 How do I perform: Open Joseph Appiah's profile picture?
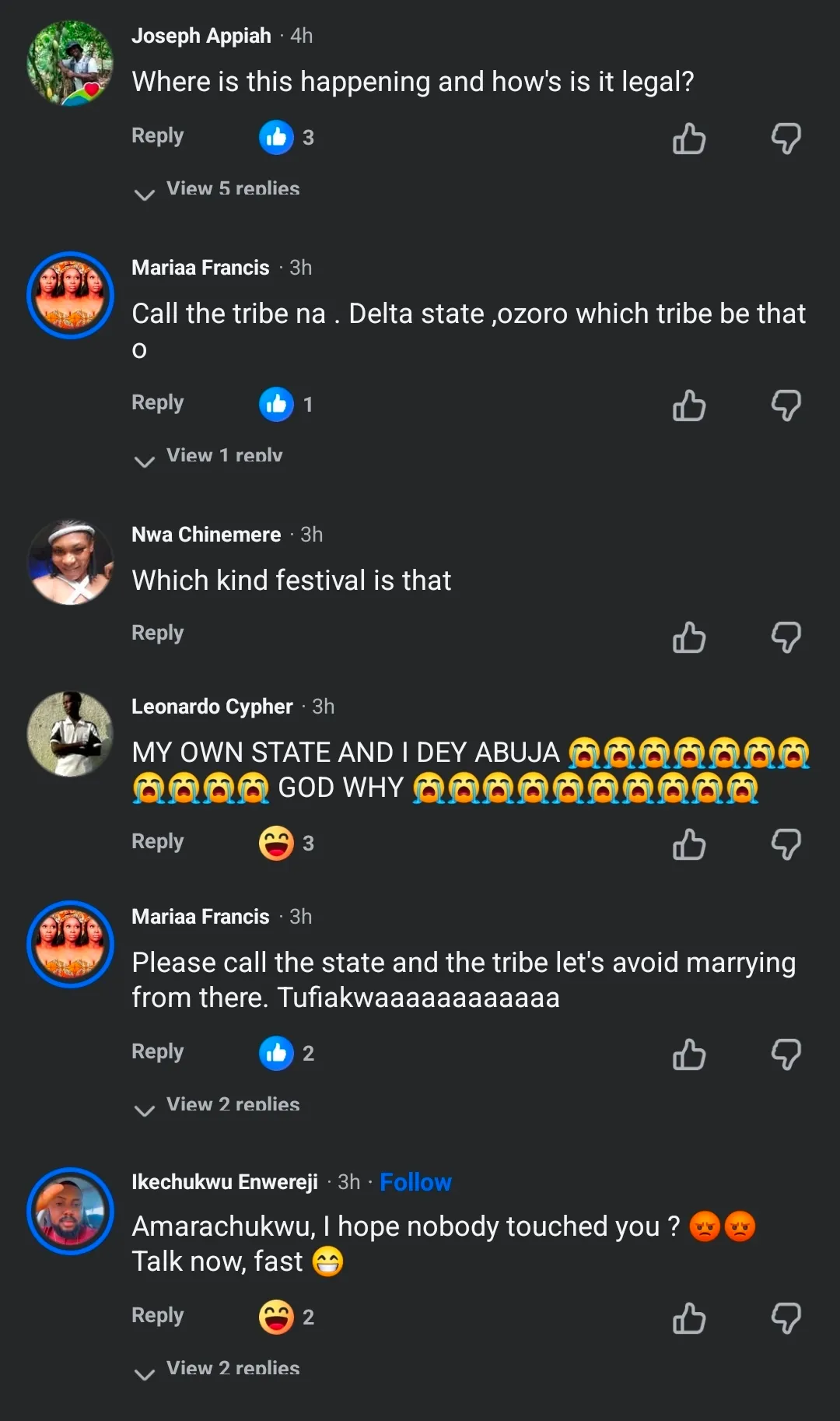pyautogui.click(x=70, y=63)
